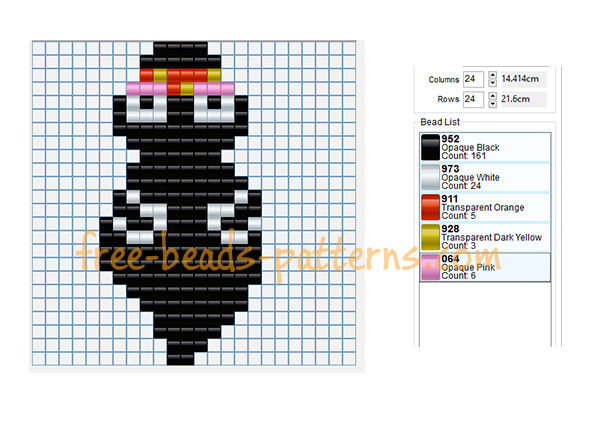Increase Columns with the up stepper arrow
Screen dimensions: 600x440
[x=493, y=75]
